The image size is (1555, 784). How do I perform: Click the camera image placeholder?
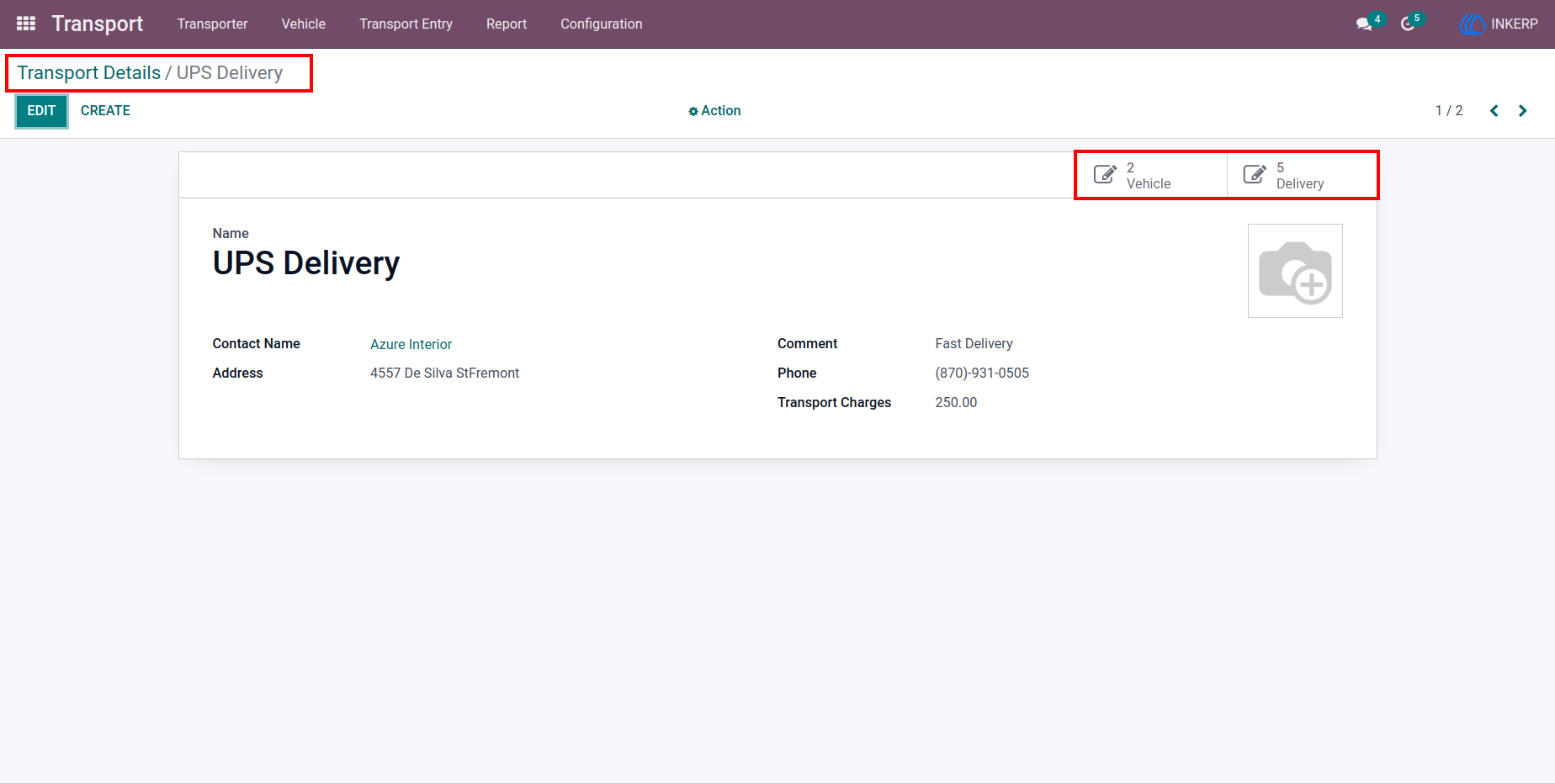[x=1295, y=271]
